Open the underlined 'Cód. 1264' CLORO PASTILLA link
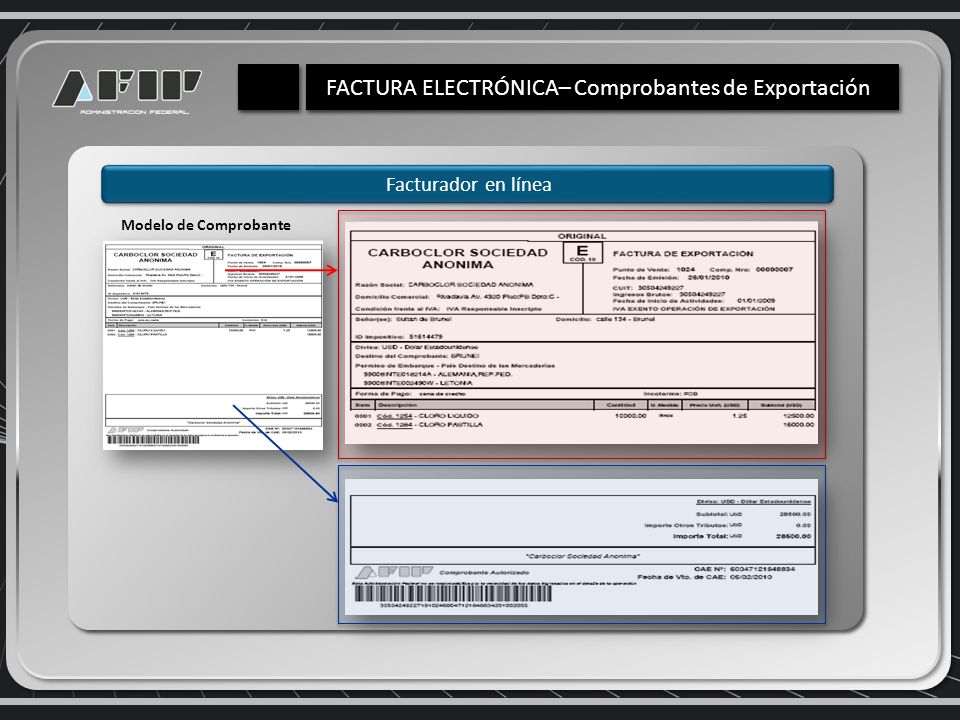 (x=394, y=424)
